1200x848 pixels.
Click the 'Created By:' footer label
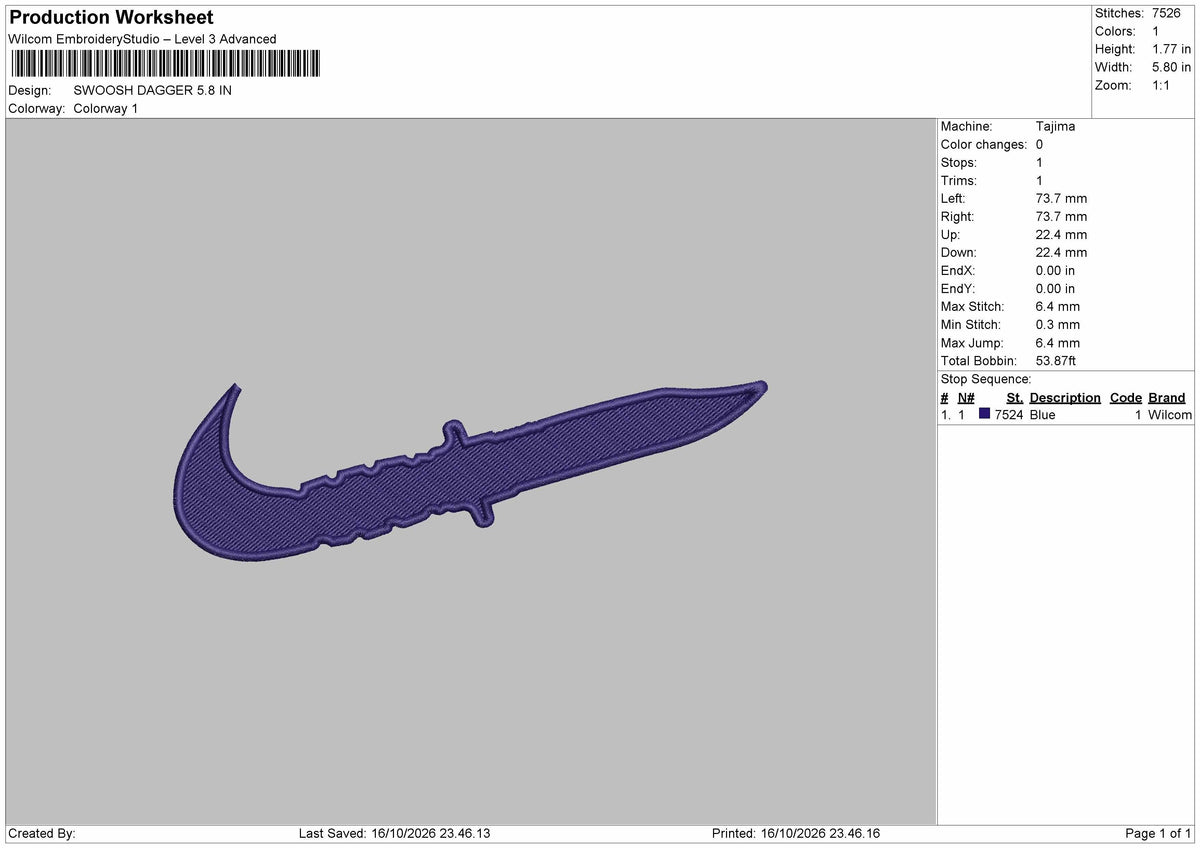pyautogui.click(x=42, y=834)
